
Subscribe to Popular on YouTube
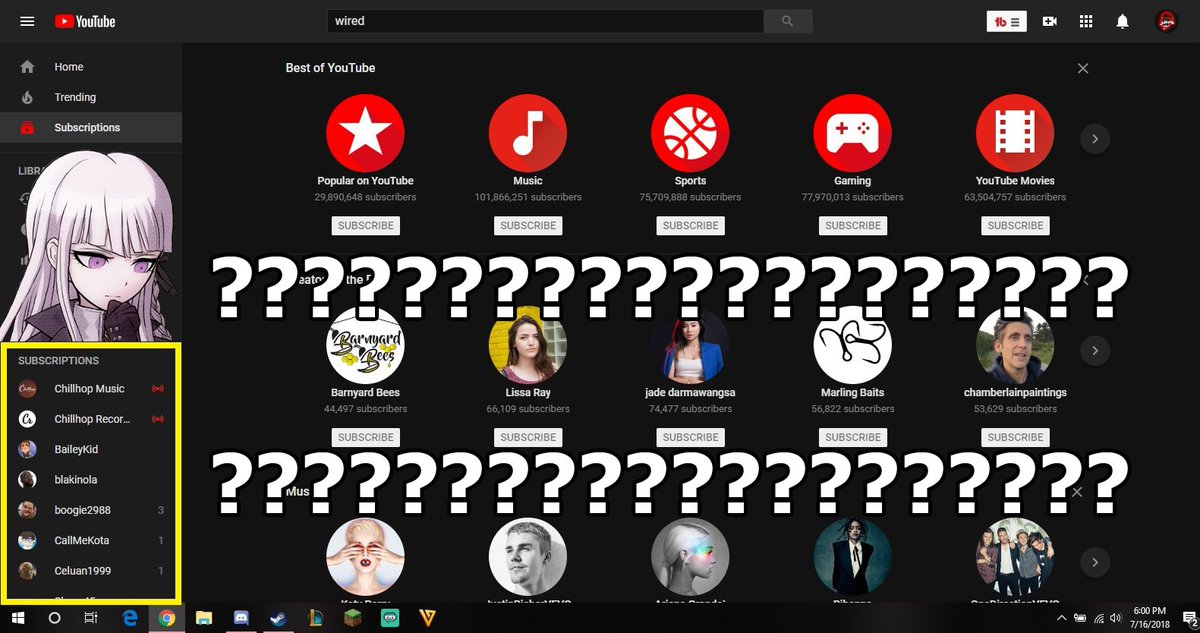tap(365, 226)
